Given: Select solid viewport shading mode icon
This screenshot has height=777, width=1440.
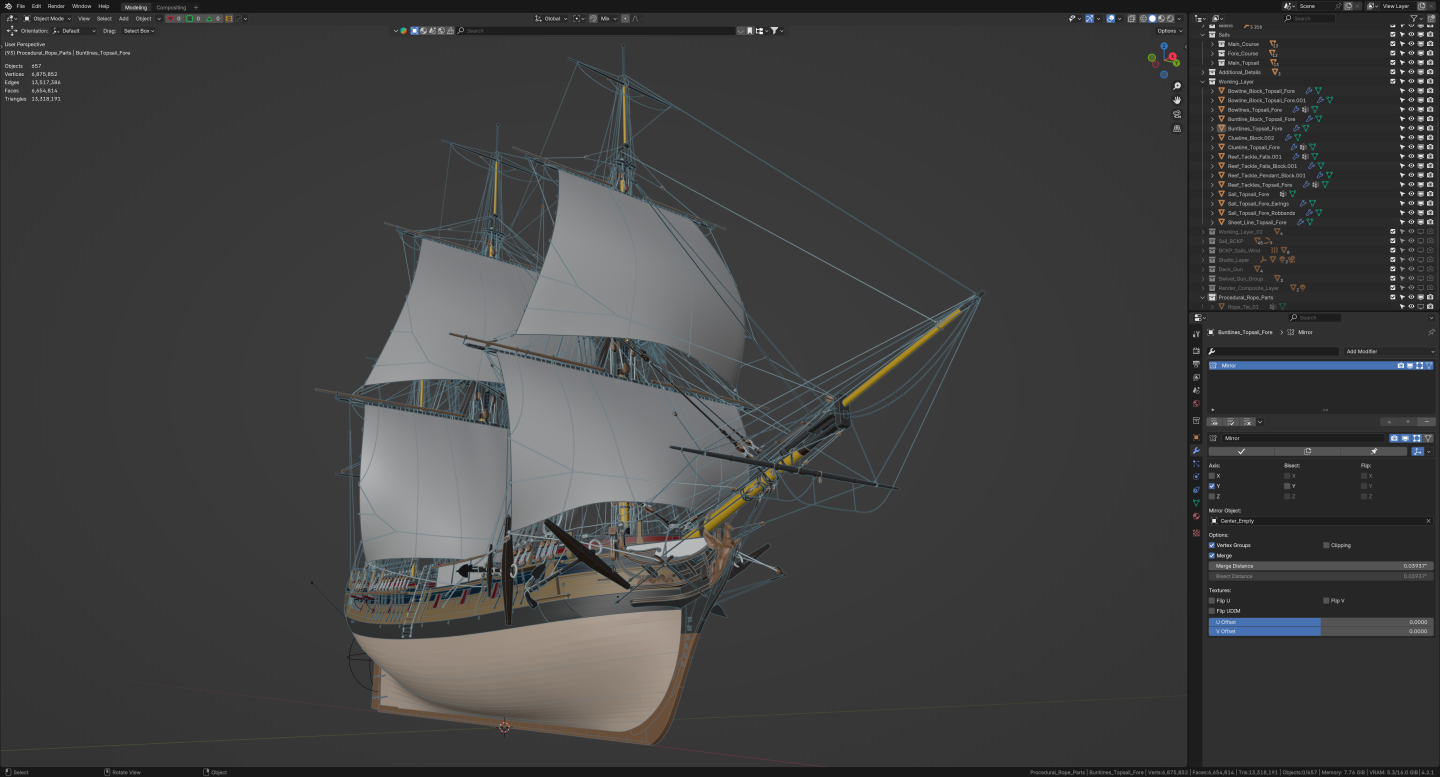Looking at the screenshot, I should [1152, 18].
